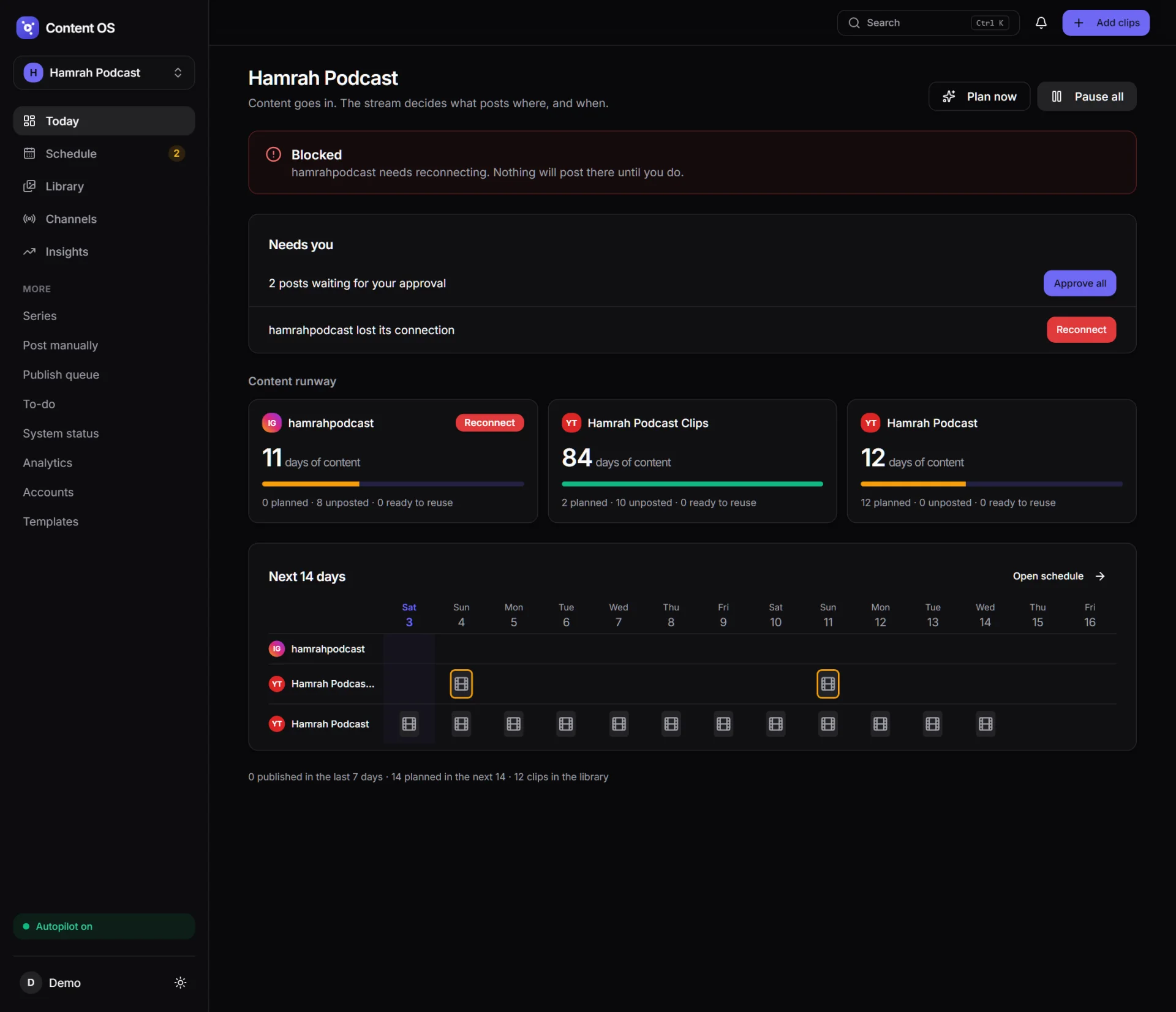Screen dimensions: 1176x1012
Task: Expand the Hamrah Podcast workspace switcher
Action: (x=104, y=72)
